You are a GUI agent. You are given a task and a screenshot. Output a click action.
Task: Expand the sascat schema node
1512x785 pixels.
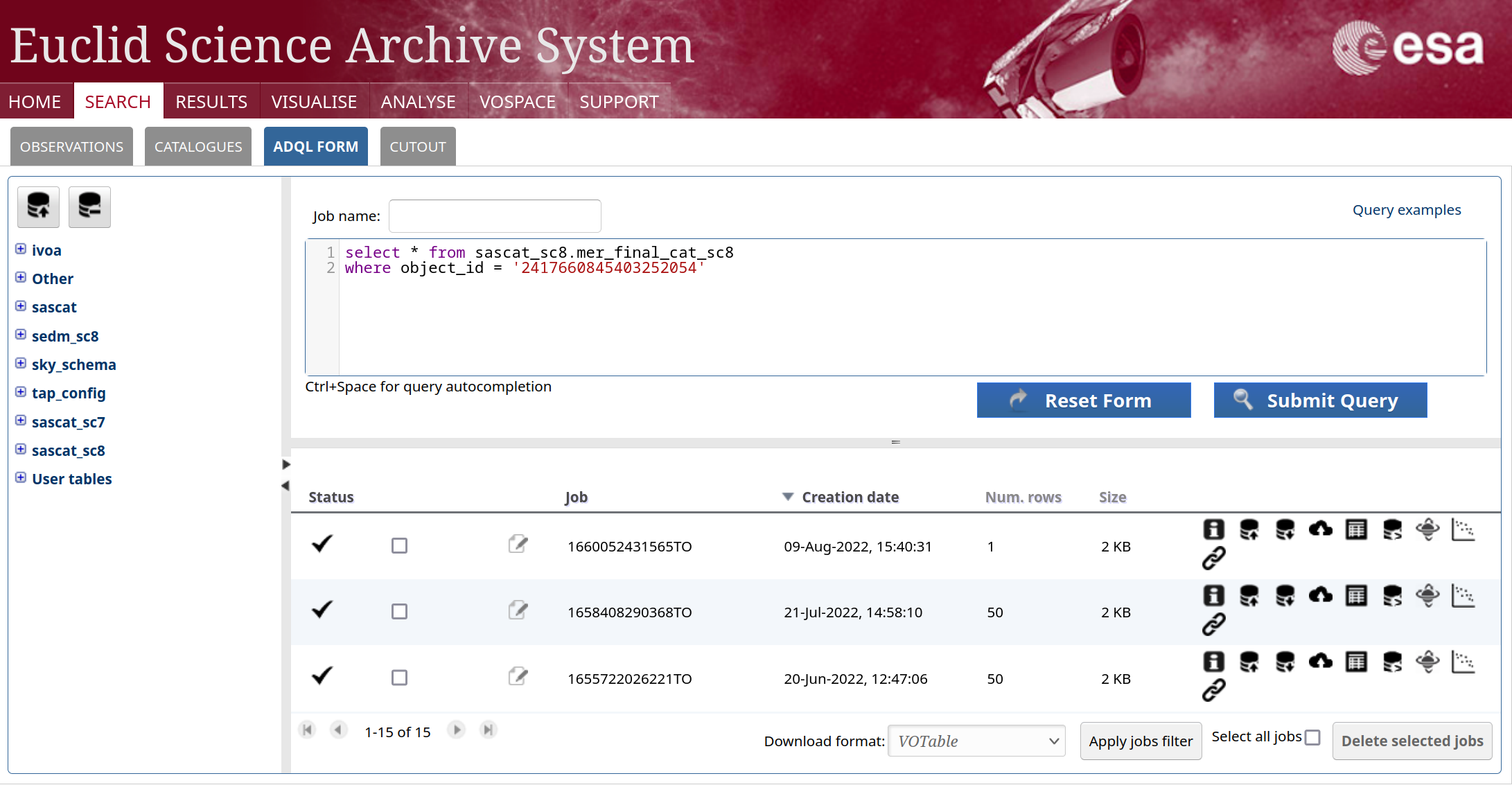(21, 306)
